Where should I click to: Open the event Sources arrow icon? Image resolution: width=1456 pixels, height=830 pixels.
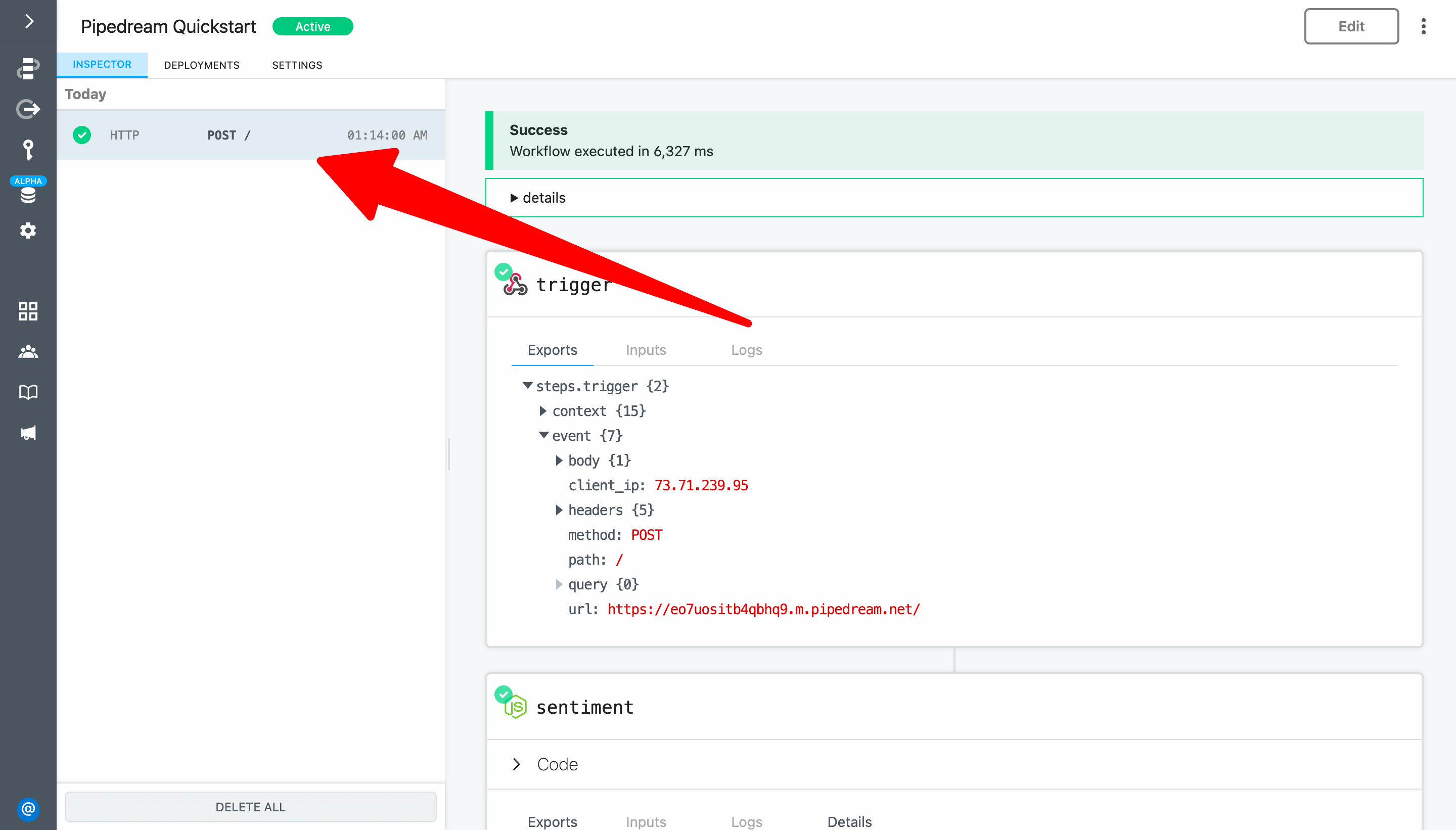[28, 109]
